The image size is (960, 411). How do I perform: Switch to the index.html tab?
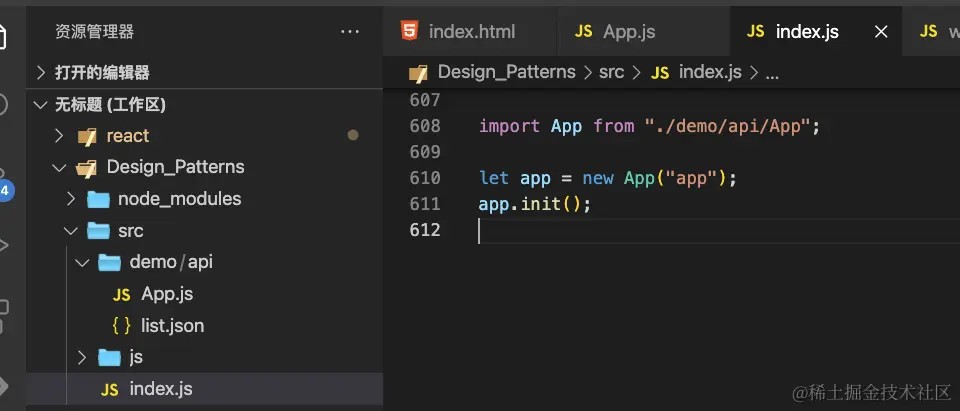471,32
